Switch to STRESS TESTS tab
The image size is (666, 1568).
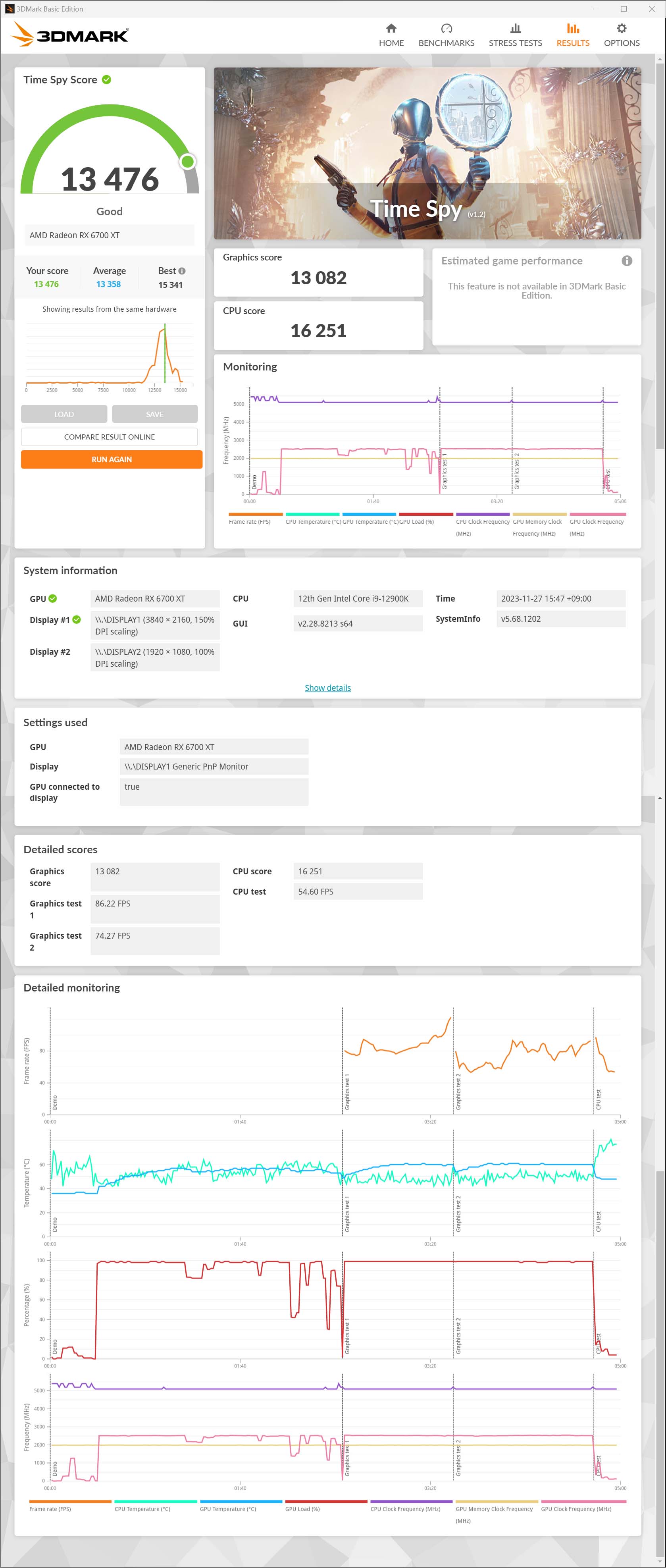pyautogui.click(x=515, y=35)
